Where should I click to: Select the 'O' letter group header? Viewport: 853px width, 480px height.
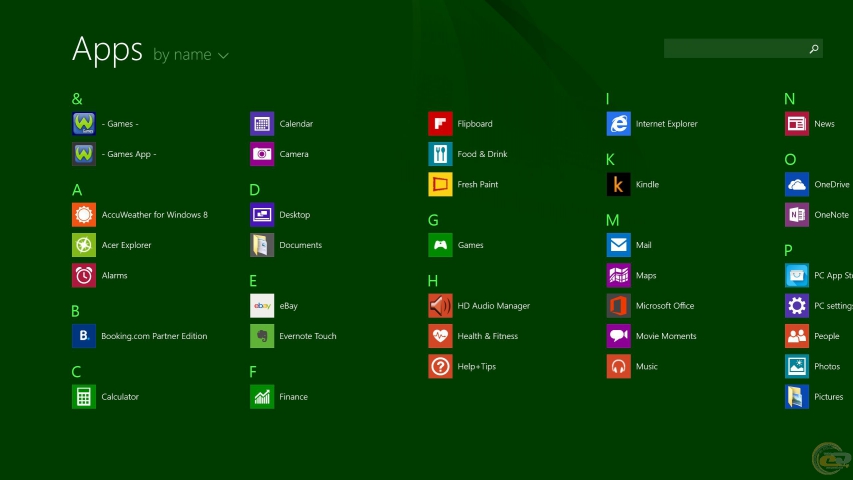pos(790,159)
